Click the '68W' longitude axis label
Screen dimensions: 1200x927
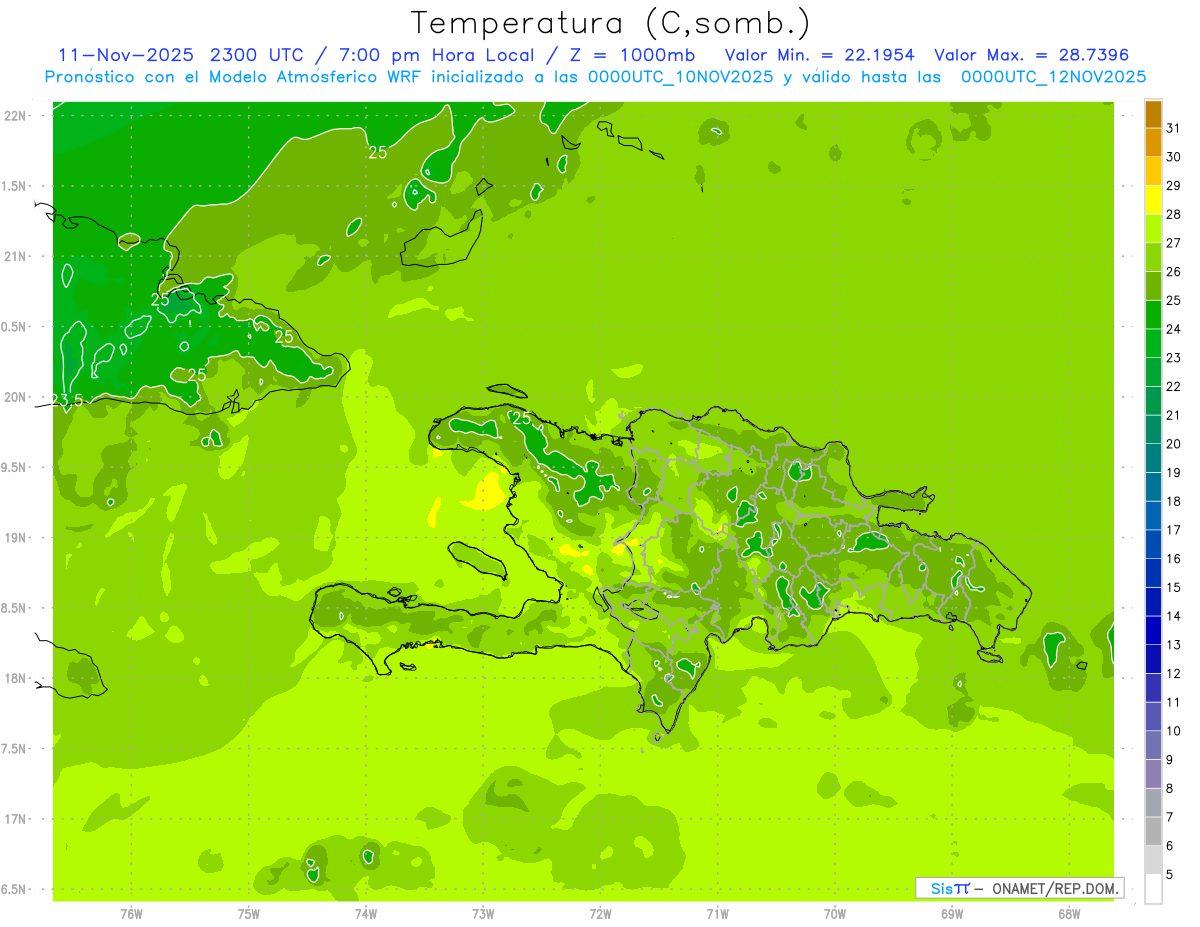(x=1069, y=914)
